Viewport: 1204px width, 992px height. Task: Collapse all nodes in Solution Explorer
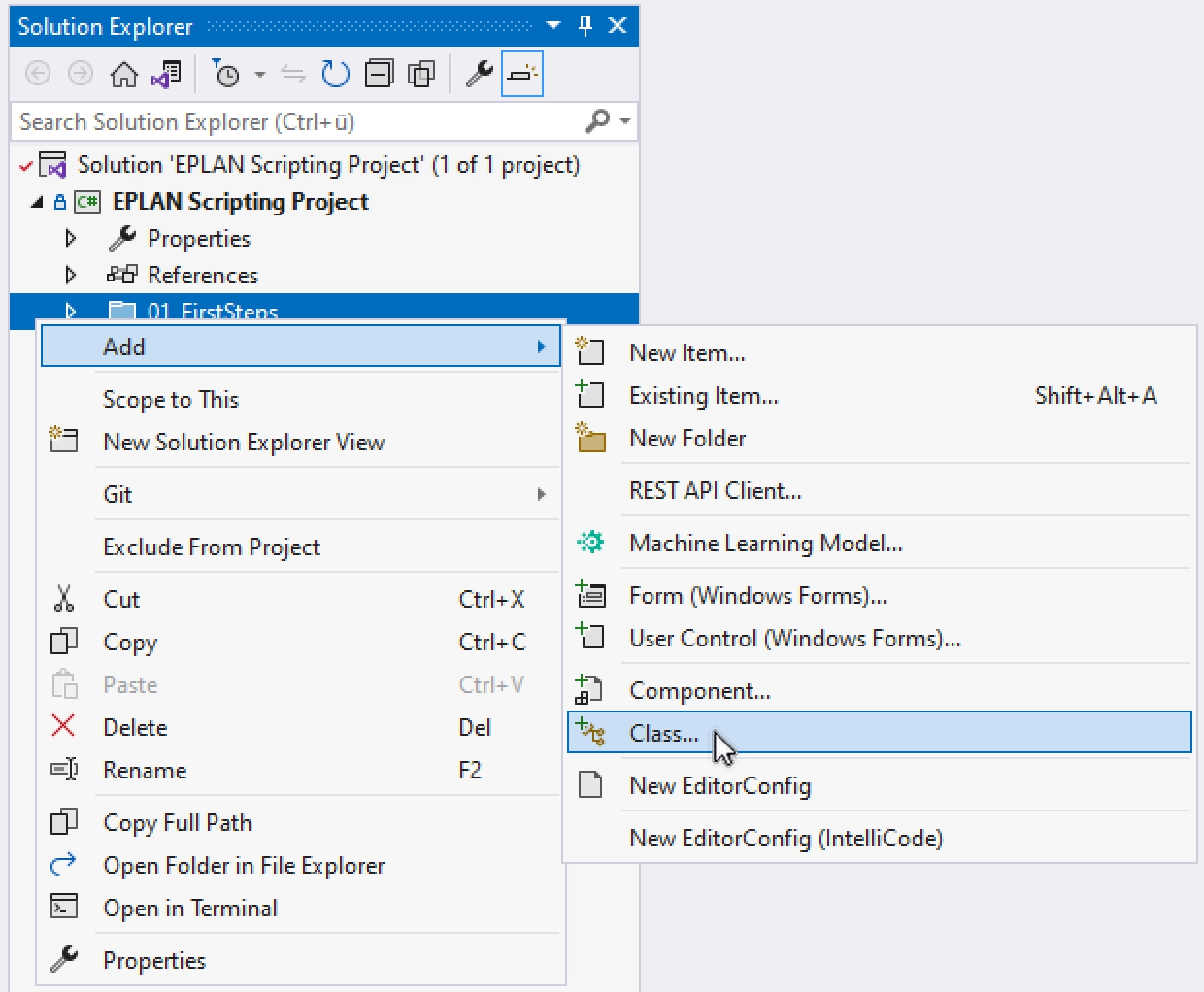click(x=379, y=74)
